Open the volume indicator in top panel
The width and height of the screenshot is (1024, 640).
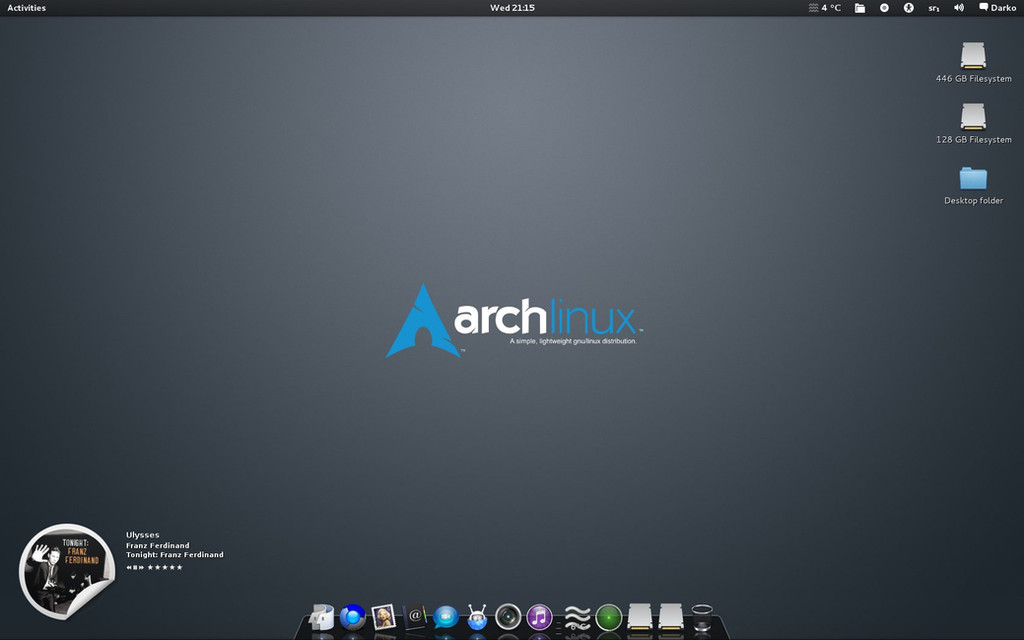959,8
